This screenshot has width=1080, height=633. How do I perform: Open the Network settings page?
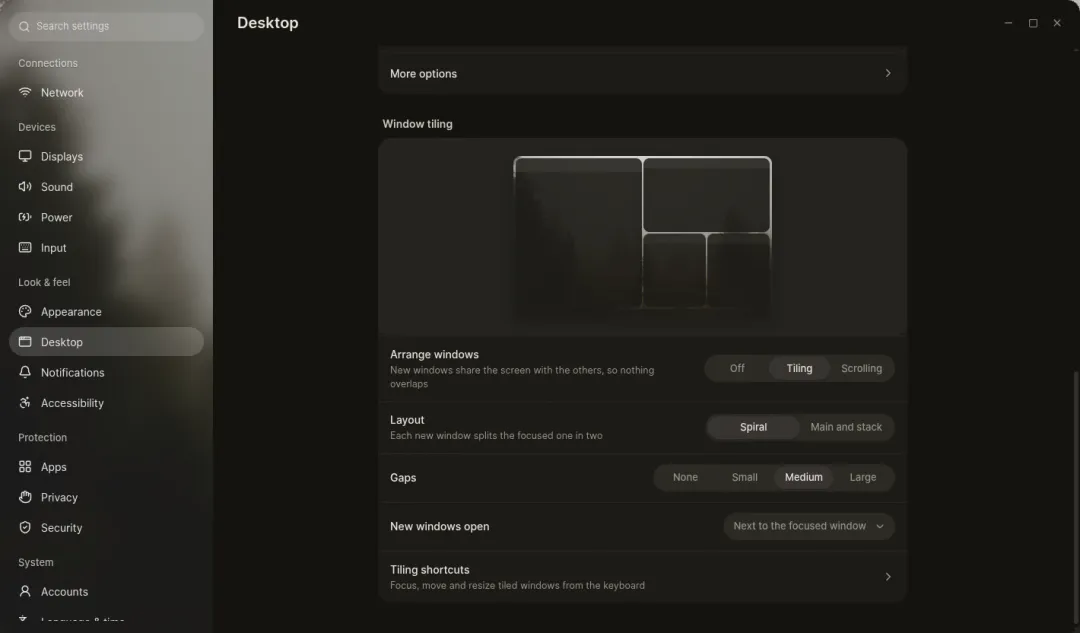coord(106,92)
